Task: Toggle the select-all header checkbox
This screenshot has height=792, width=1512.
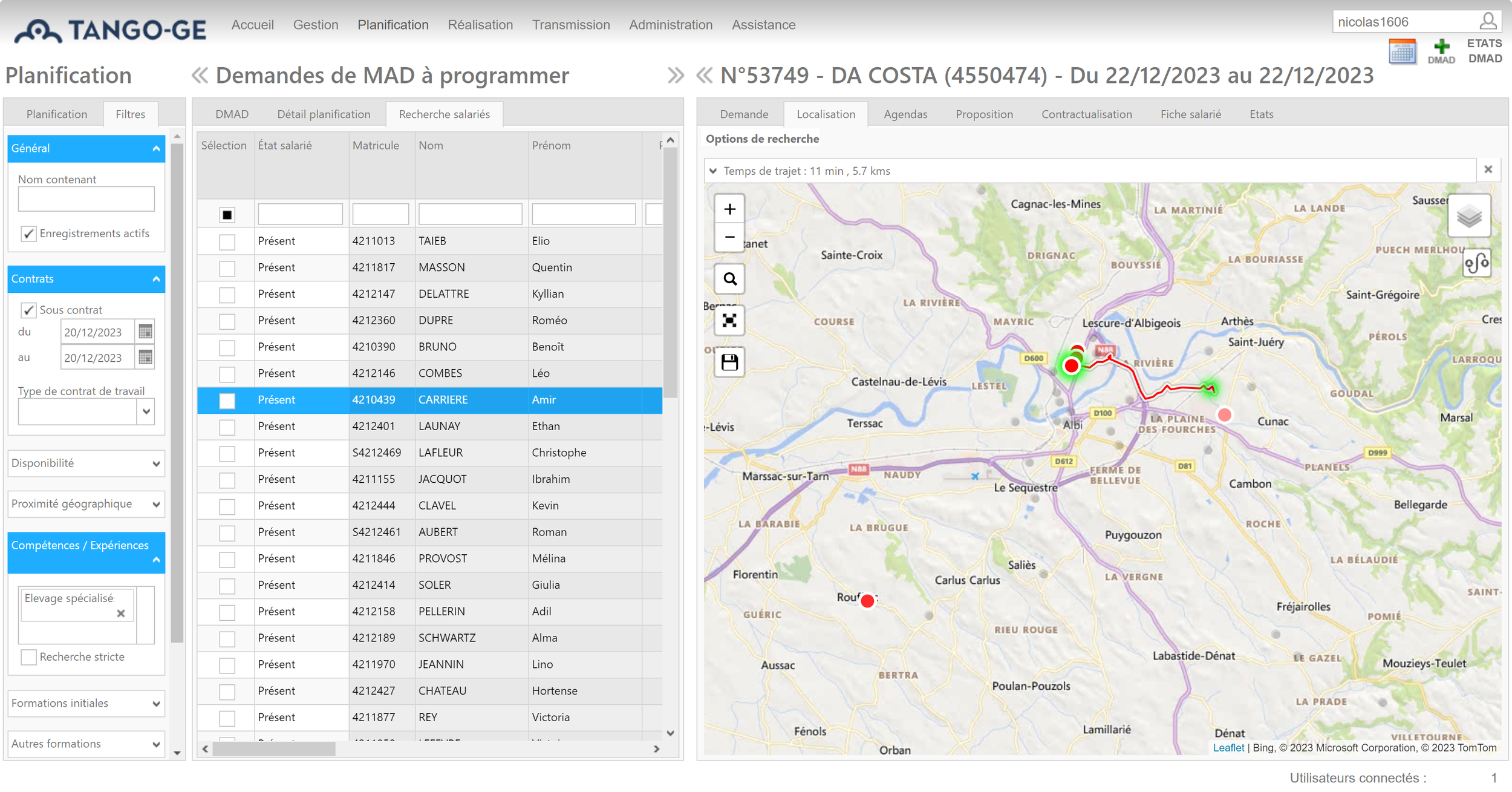Action: [227, 215]
